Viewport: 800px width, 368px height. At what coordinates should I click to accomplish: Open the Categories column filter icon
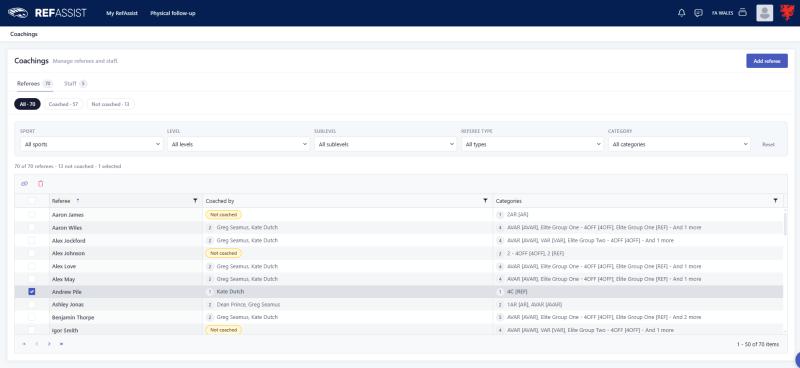pos(776,201)
